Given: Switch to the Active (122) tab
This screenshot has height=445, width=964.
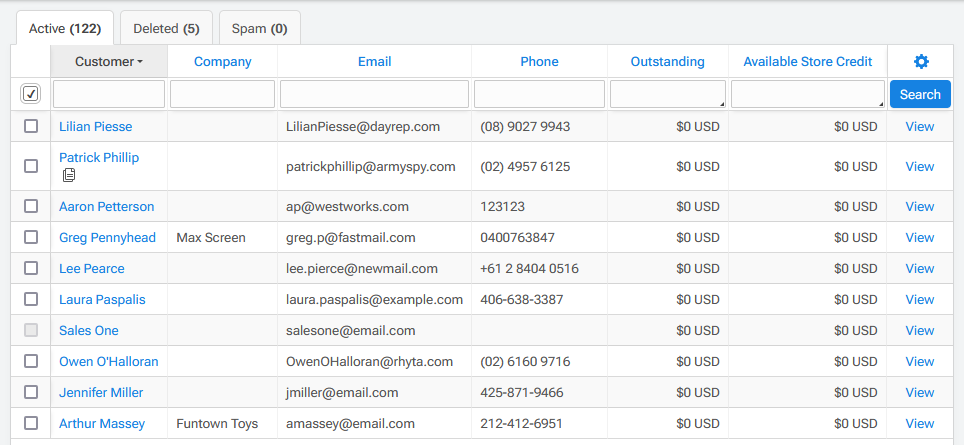Looking at the screenshot, I should 65,28.
